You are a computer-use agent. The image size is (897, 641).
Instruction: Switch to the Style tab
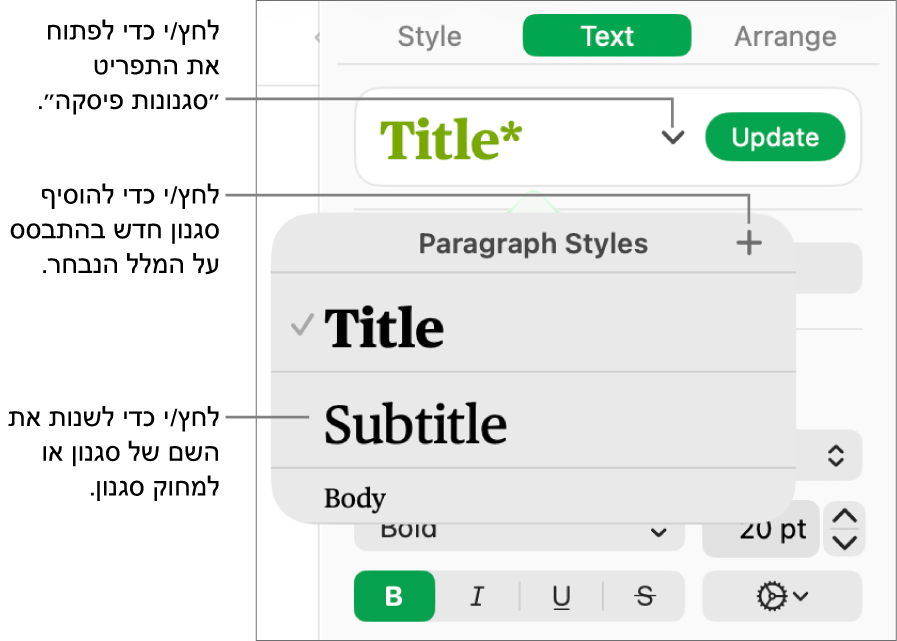(x=429, y=37)
